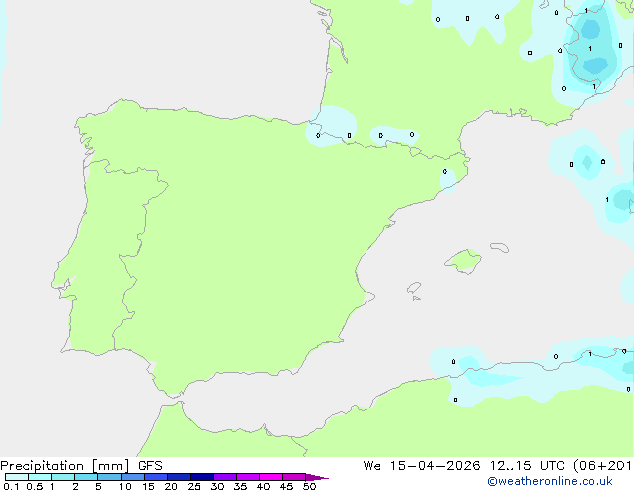Screen dimensions: 634x490
Task: Click the "Precipitation" title text
Action: click(42, 466)
